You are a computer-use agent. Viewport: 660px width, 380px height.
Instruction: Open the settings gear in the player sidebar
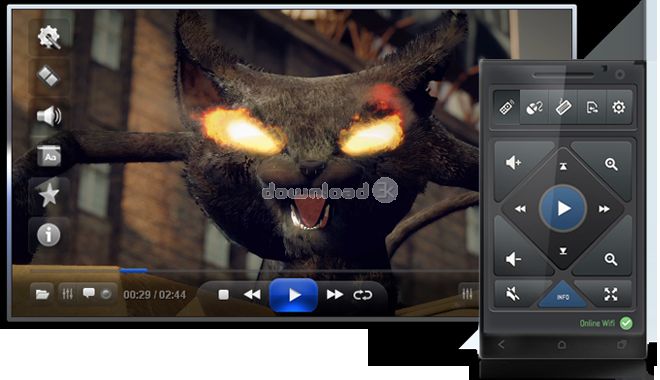click(x=49, y=38)
